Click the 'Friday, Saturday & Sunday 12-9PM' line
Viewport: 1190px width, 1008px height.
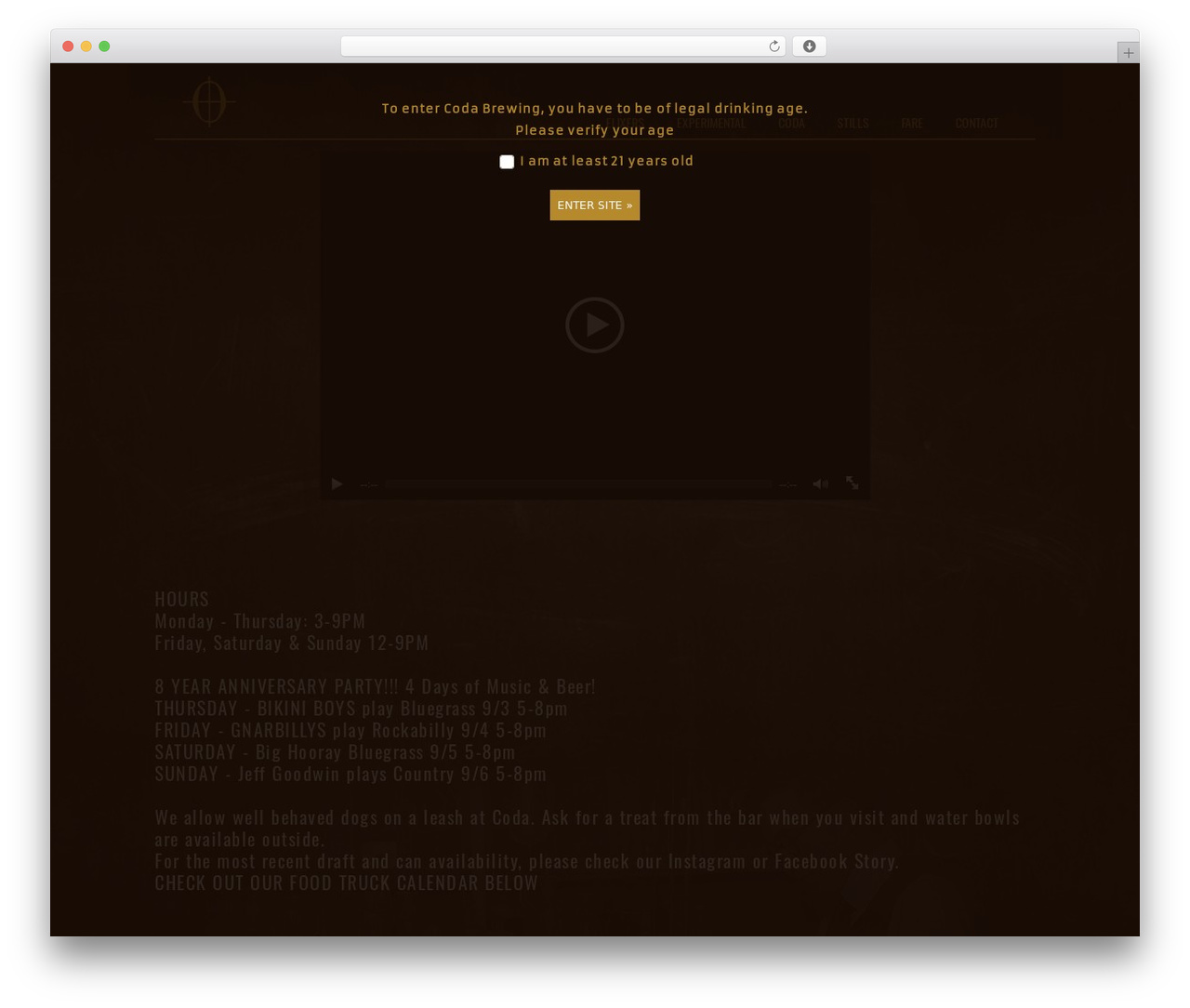pyautogui.click(x=292, y=643)
